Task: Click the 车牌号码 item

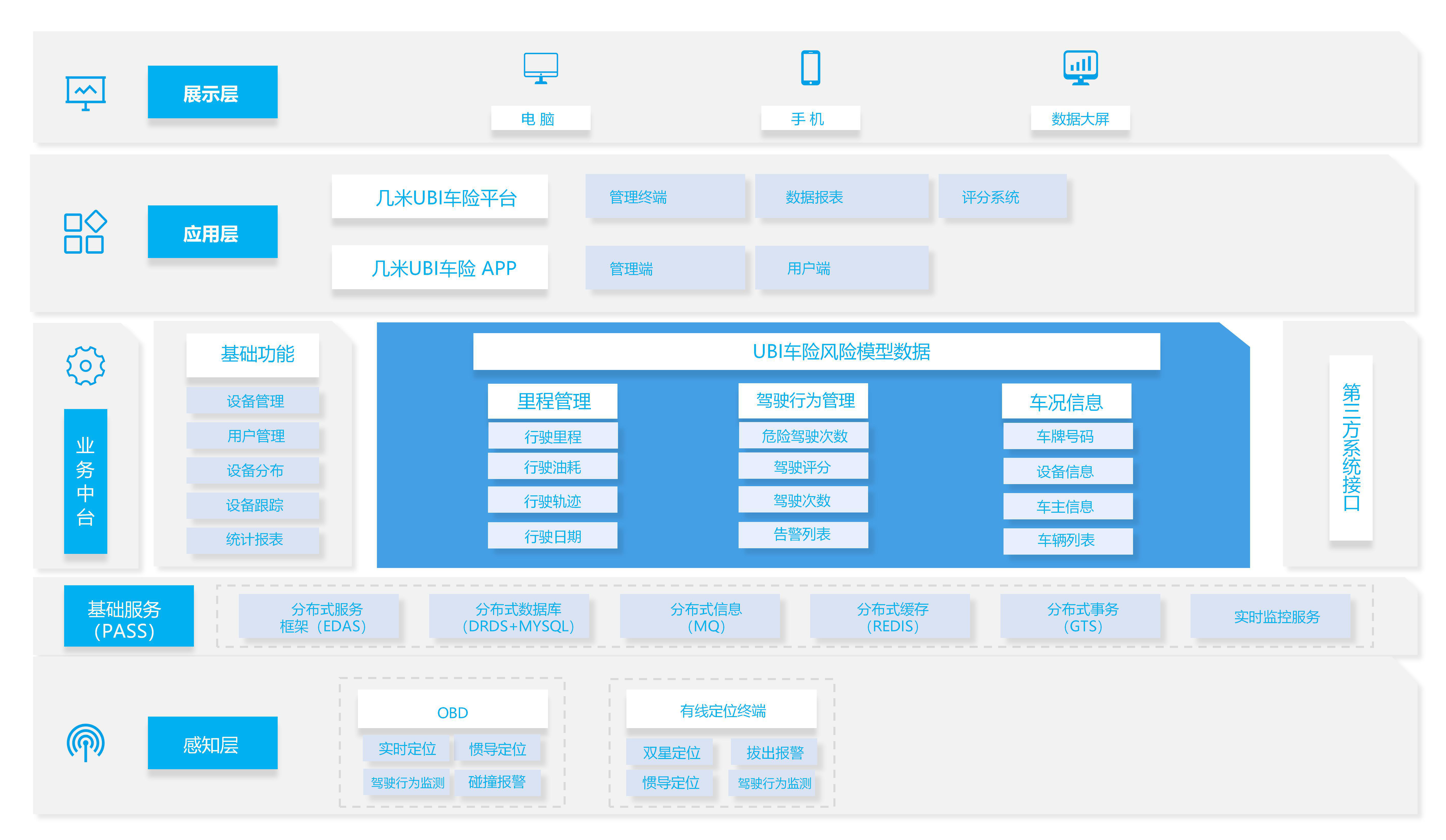Action: coord(1068,436)
